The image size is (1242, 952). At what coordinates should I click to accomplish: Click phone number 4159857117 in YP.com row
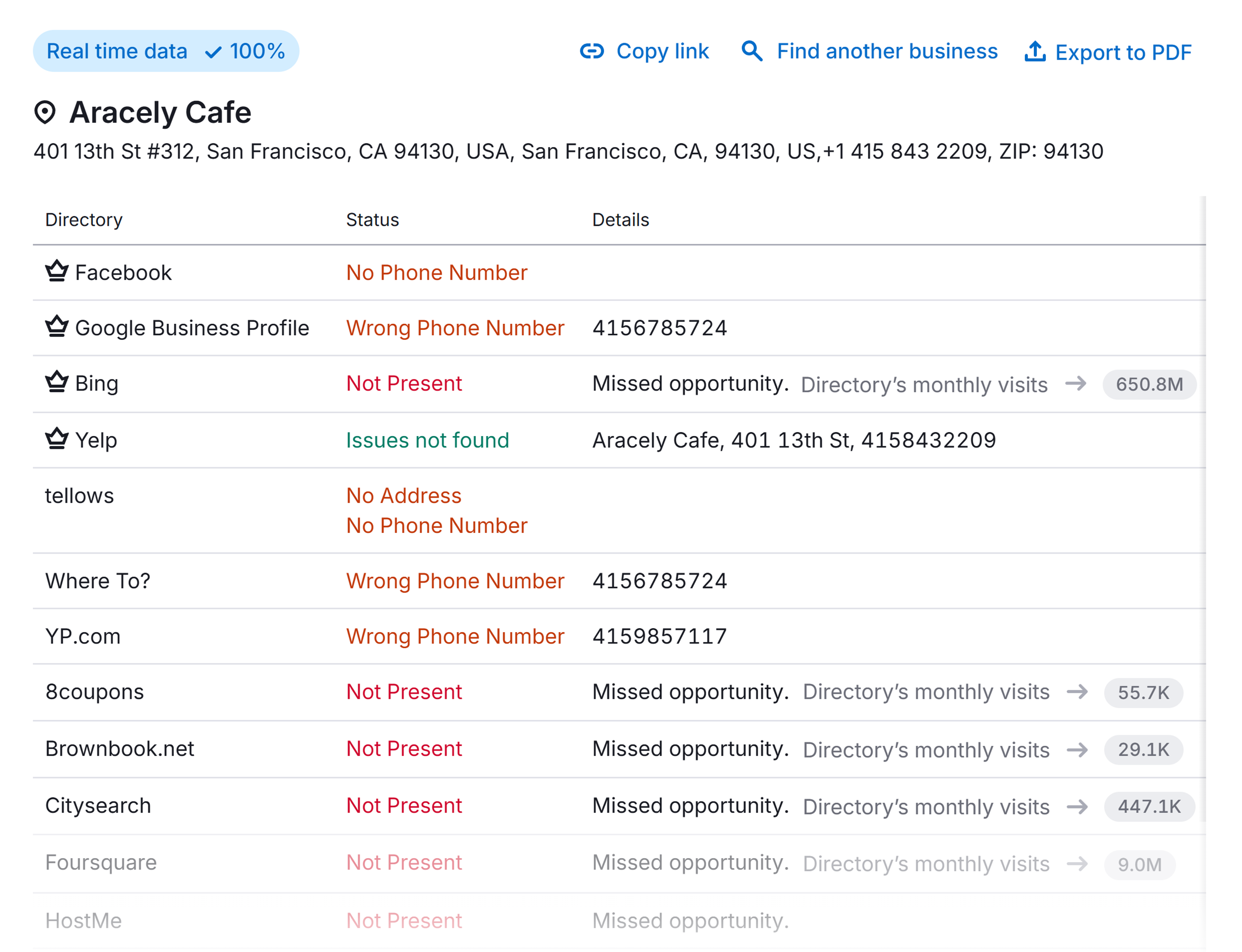click(x=660, y=636)
